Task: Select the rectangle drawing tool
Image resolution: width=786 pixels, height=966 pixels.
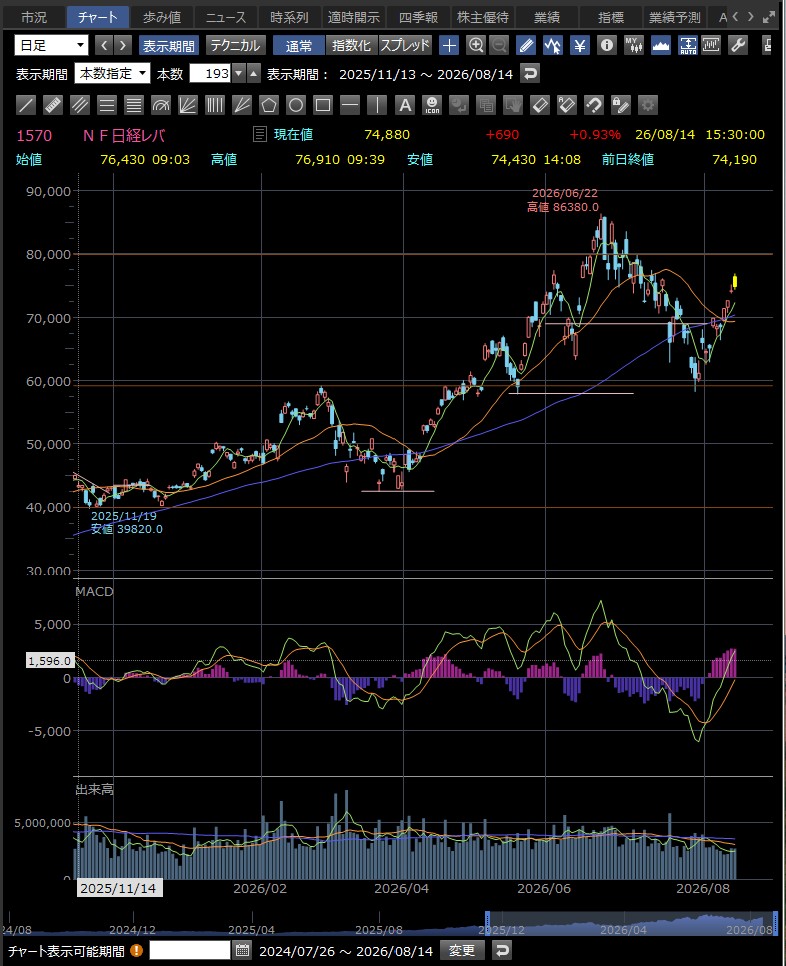Action: [323, 105]
